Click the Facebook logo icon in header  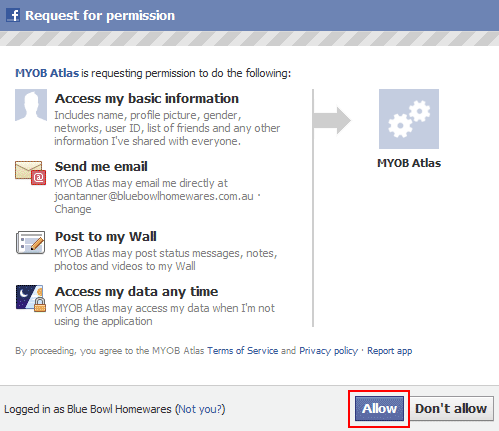coord(13,15)
